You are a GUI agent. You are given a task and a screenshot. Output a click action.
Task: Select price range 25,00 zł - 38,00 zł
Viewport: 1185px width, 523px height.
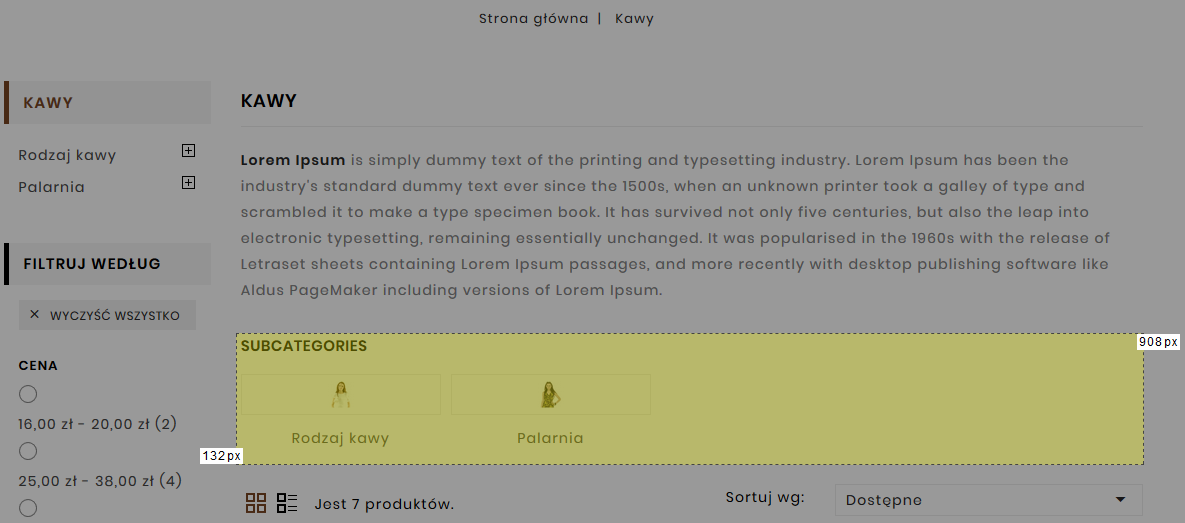pyautogui.click(x=28, y=452)
